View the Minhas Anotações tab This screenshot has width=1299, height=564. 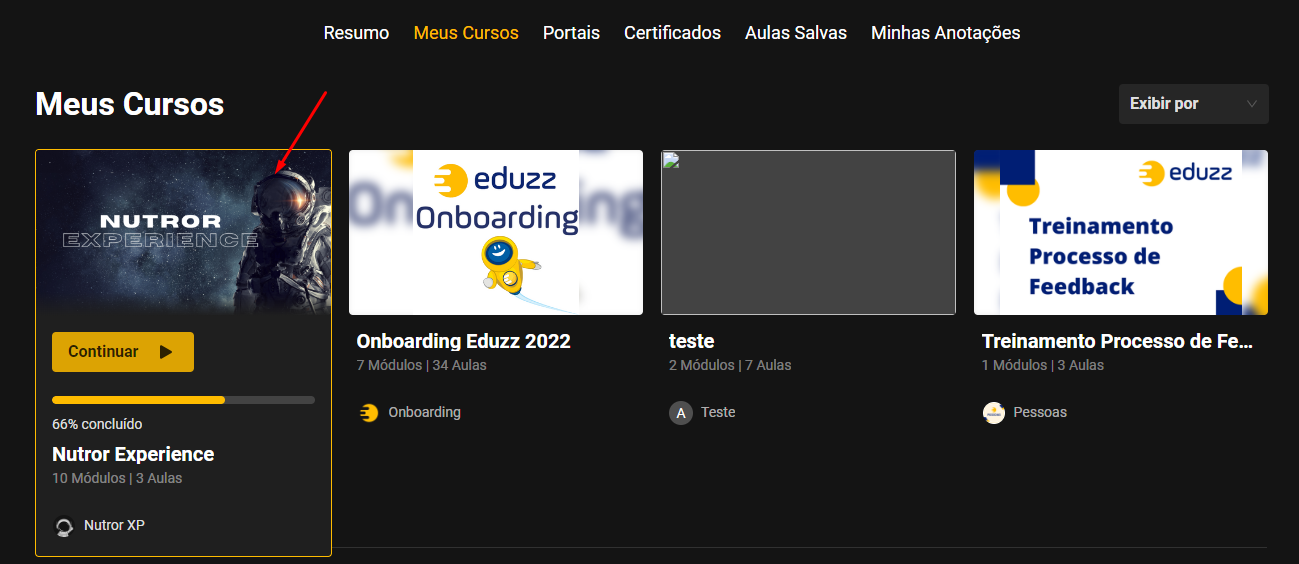tap(946, 33)
